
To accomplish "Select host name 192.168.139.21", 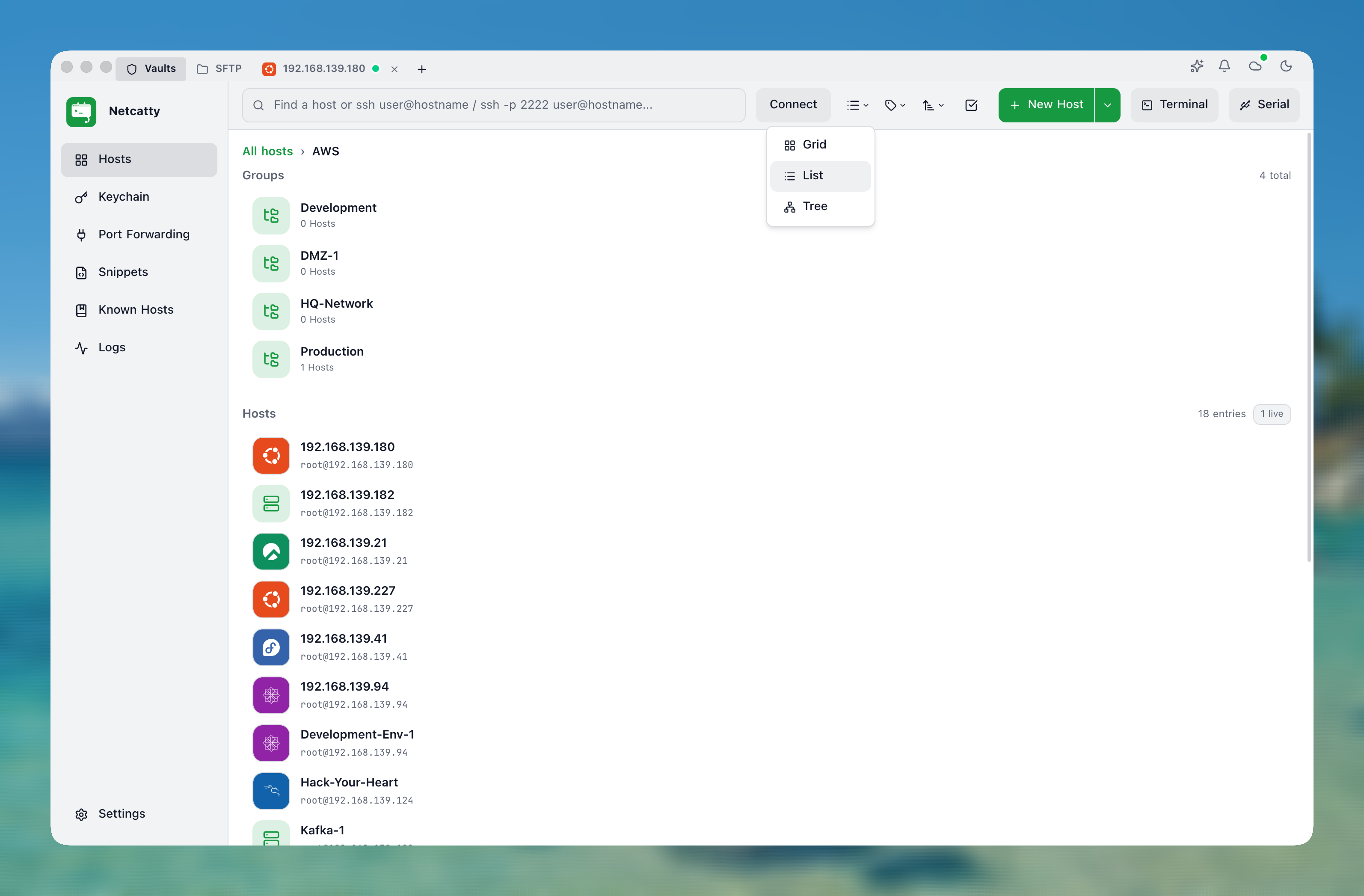I will click(x=343, y=543).
